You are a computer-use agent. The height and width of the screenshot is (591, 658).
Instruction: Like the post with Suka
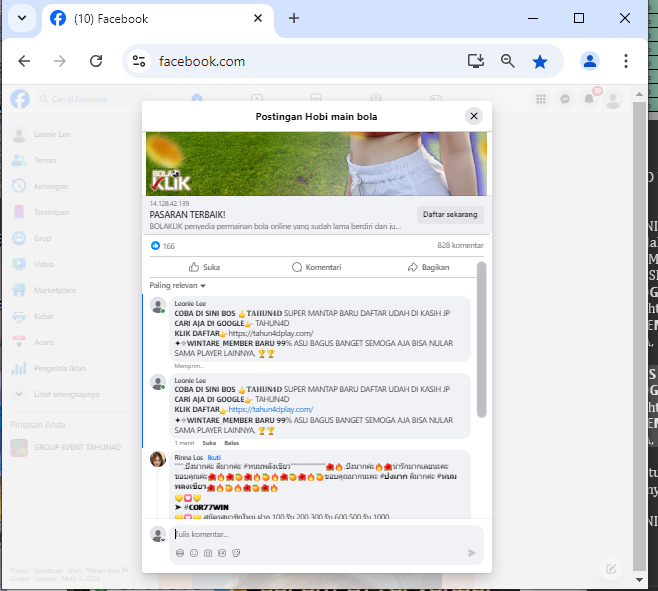pos(204,267)
